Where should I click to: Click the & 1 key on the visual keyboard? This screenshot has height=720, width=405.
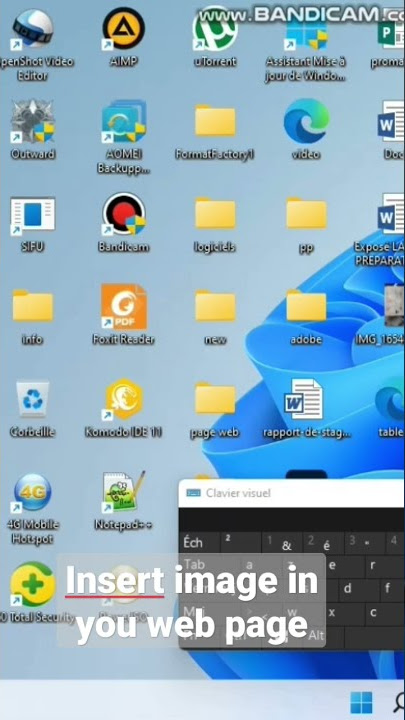pos(282,543)
